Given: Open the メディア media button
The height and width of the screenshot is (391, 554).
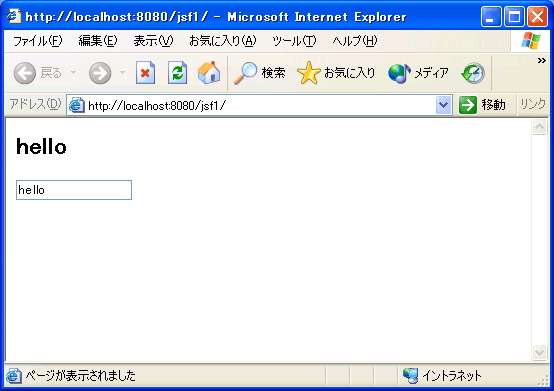Looking at the screenshot, I should (x=418, y=73).
